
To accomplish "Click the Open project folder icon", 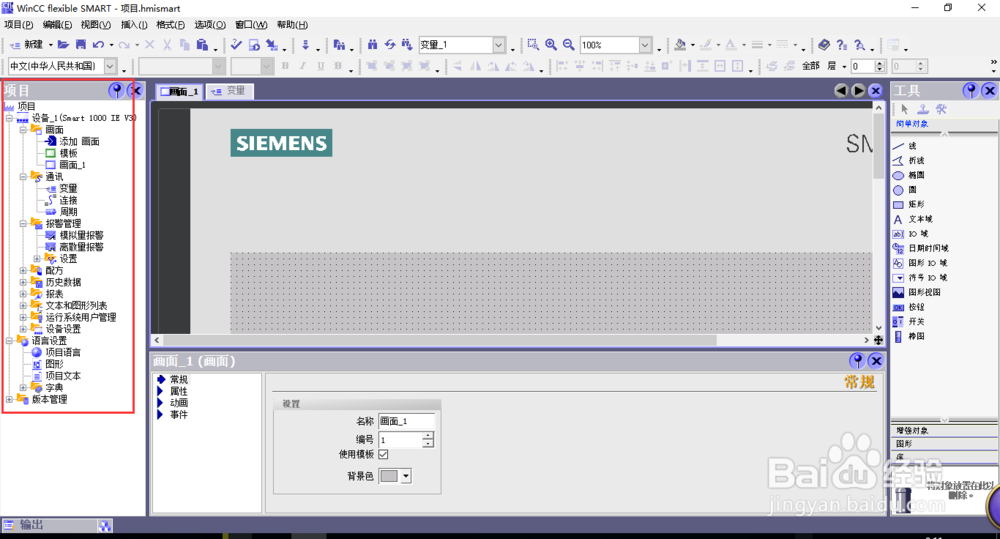I will point(62,45).
